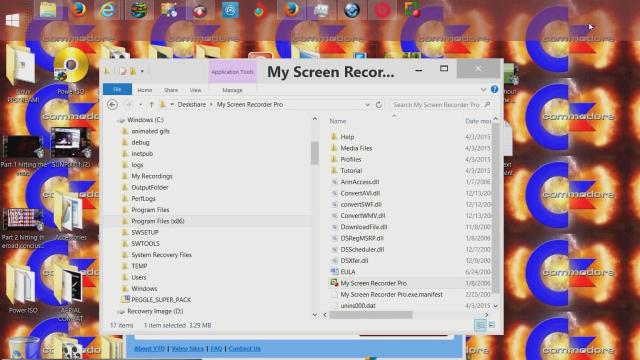Image resolution: width=640 pixels, height=360 pixels.
Task: Open the Manage ribbon tab
Action: (x=232, y=90)
